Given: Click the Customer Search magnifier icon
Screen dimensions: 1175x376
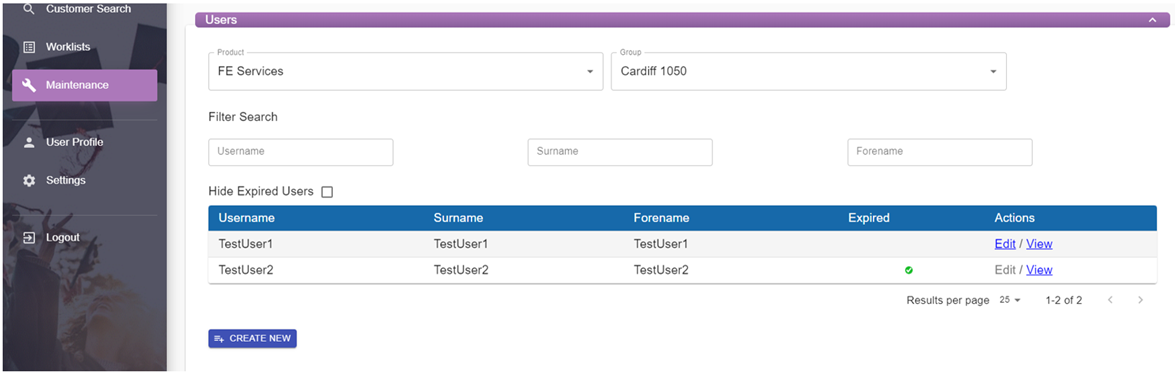Looking at the screenshot, I should [x=29, y=9].
